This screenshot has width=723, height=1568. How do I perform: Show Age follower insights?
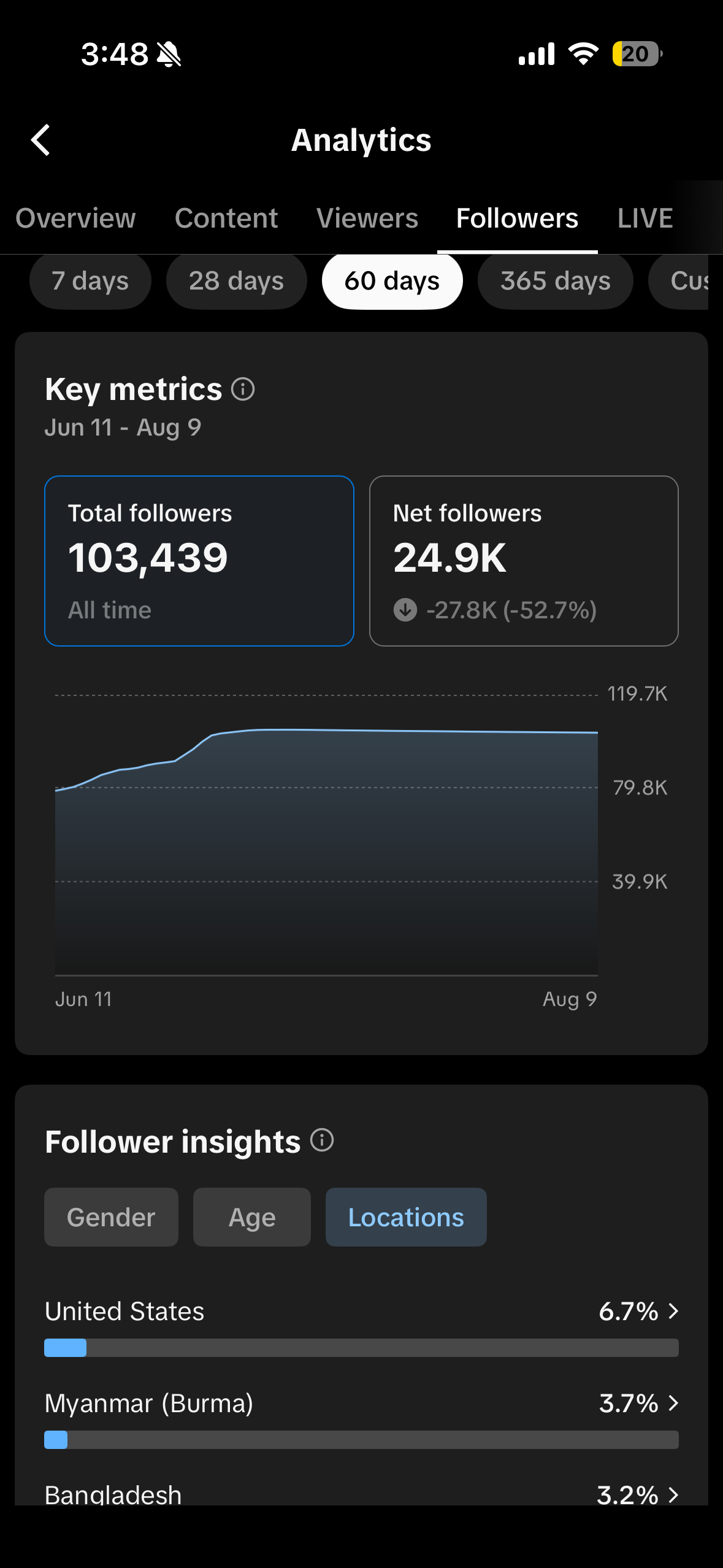(252, 1217)
